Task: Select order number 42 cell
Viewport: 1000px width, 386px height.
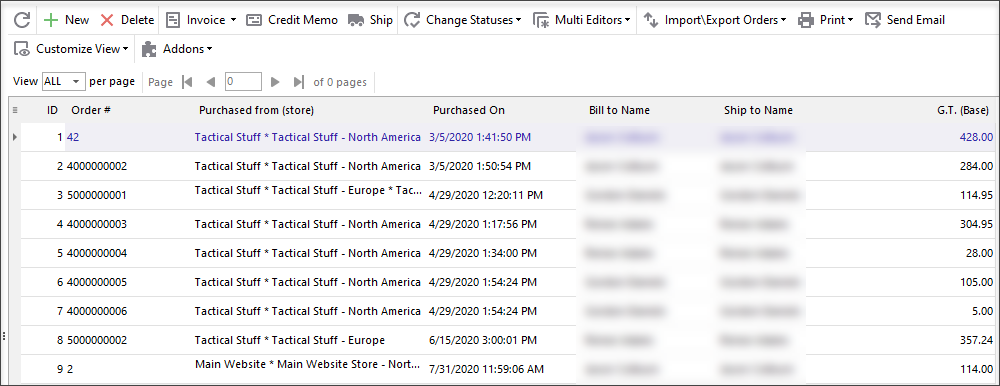Action: [73, 137]
